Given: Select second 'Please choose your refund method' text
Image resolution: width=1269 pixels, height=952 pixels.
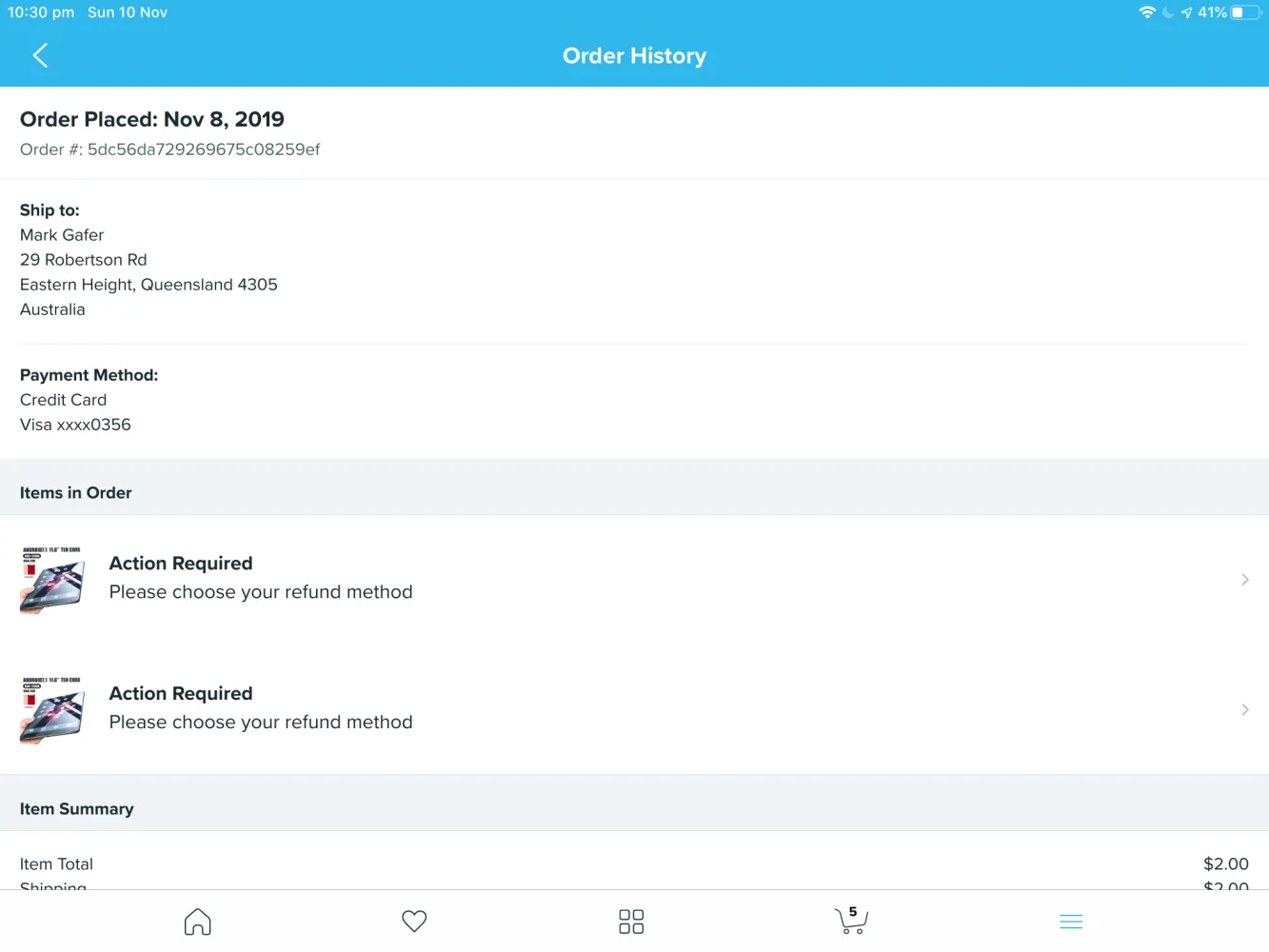Looking at the screenshot, I should point(261,723).
